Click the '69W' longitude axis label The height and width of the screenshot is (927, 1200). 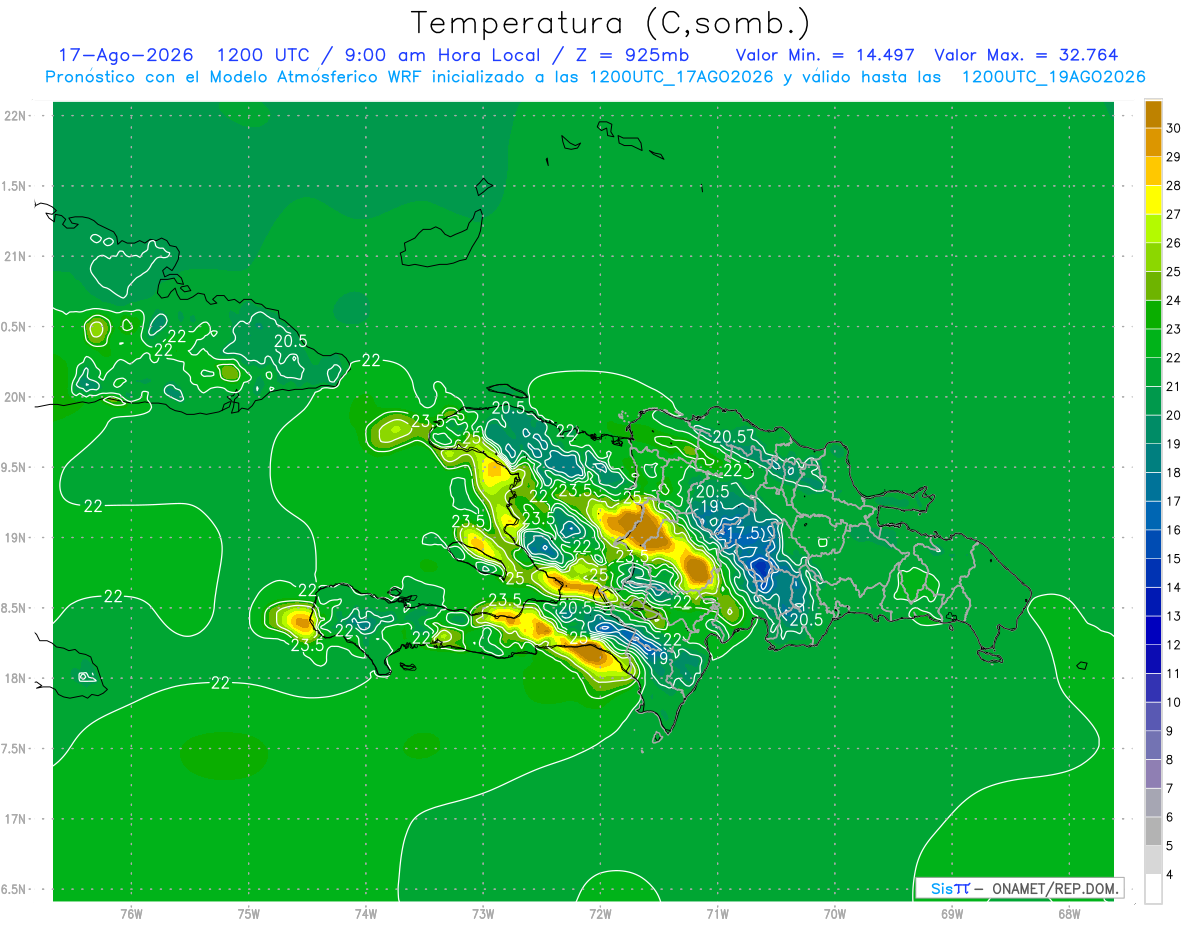(952, 913)
